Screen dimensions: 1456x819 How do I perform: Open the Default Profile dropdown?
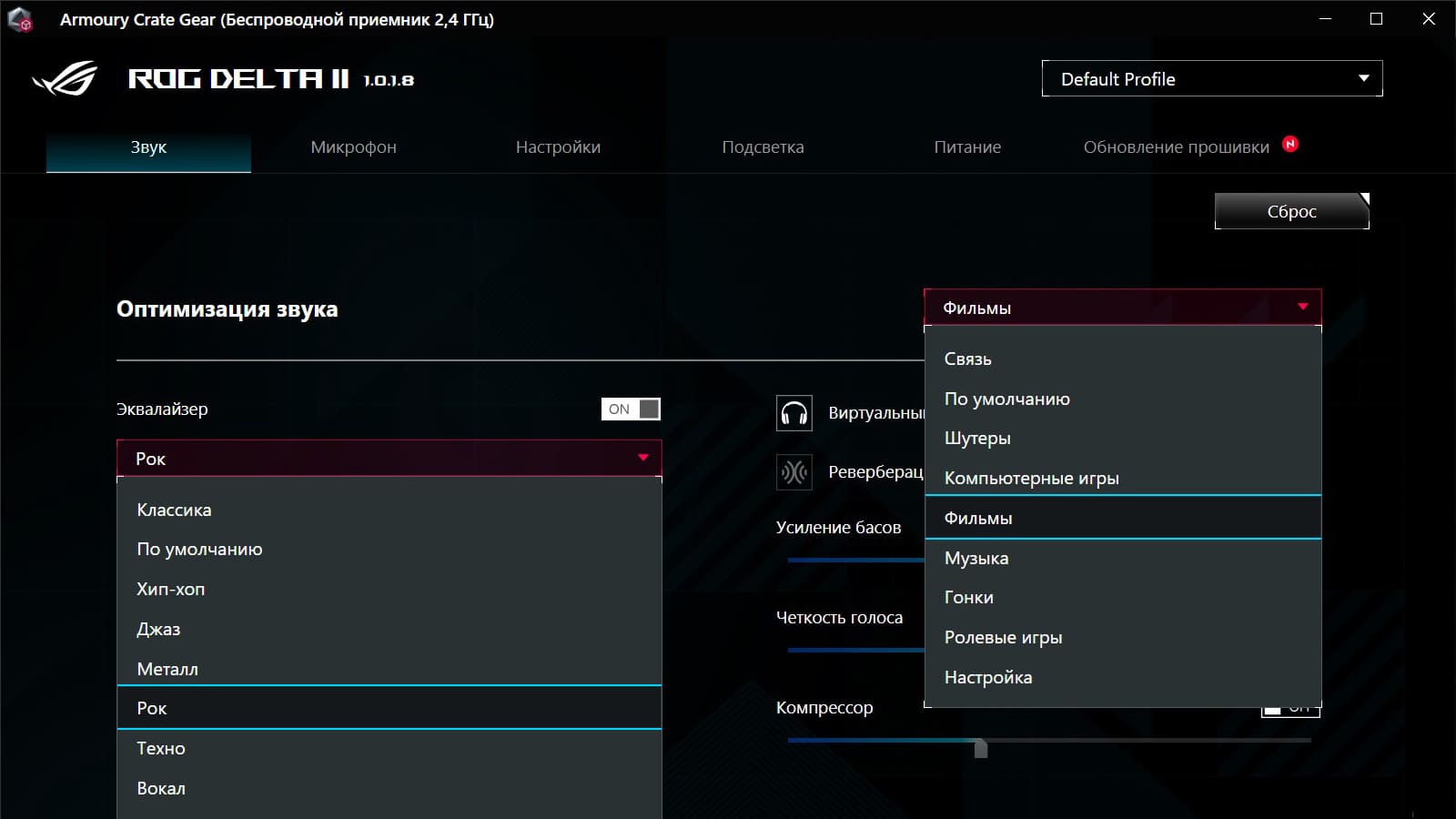[1212, 79]
